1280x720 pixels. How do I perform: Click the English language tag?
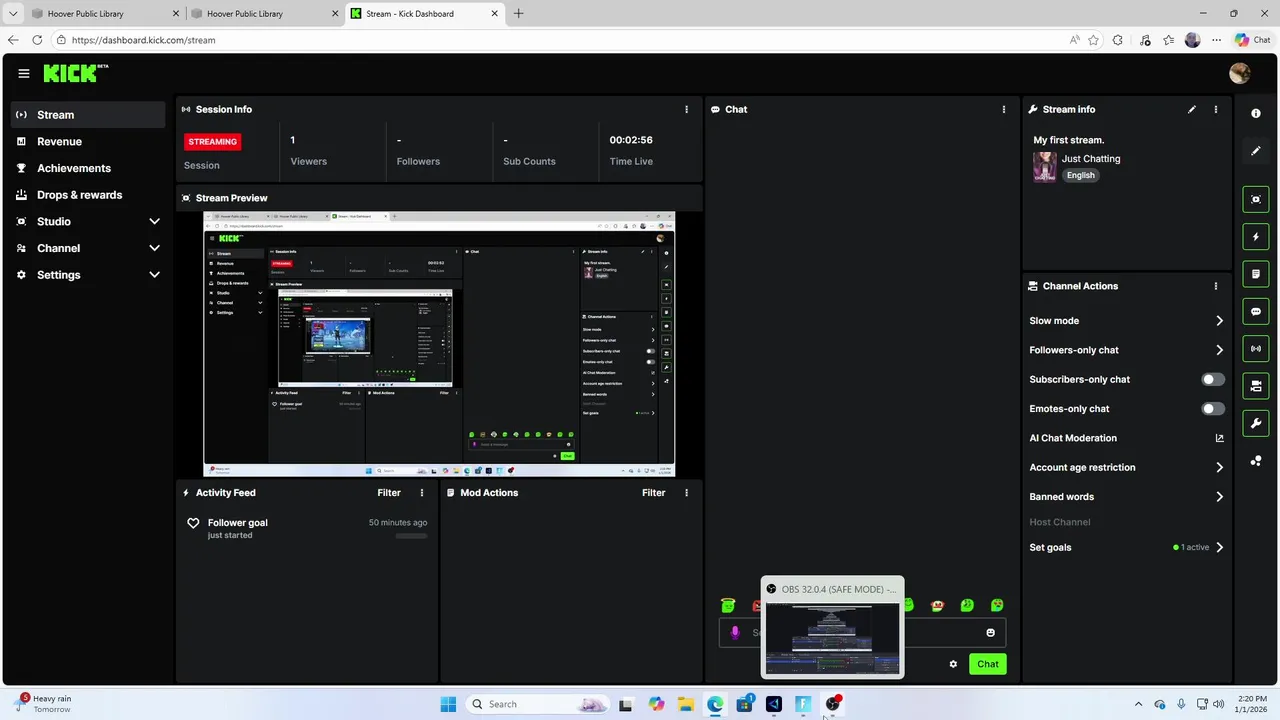coord(1080,175)
